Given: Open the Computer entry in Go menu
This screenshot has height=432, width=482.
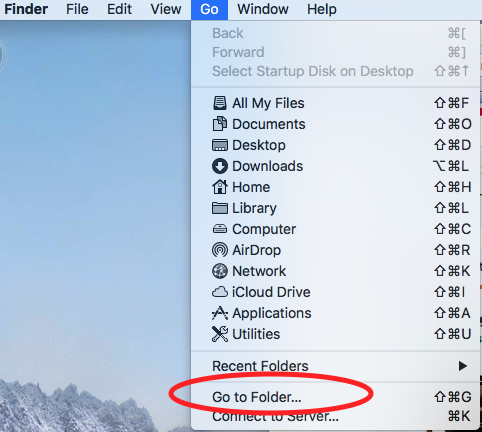Looking at the screenshot, I should coord(336,229).
